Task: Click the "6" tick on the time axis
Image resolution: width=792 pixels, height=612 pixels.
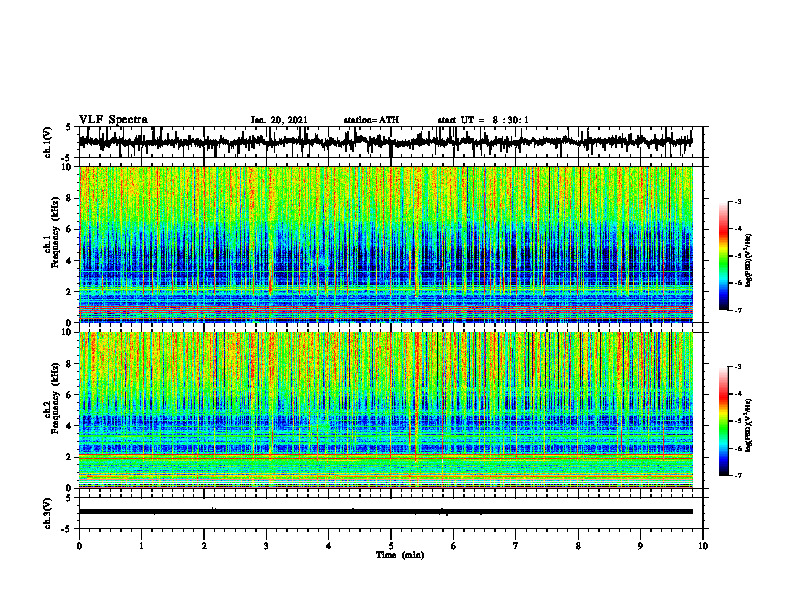Action: pos(454,546)
